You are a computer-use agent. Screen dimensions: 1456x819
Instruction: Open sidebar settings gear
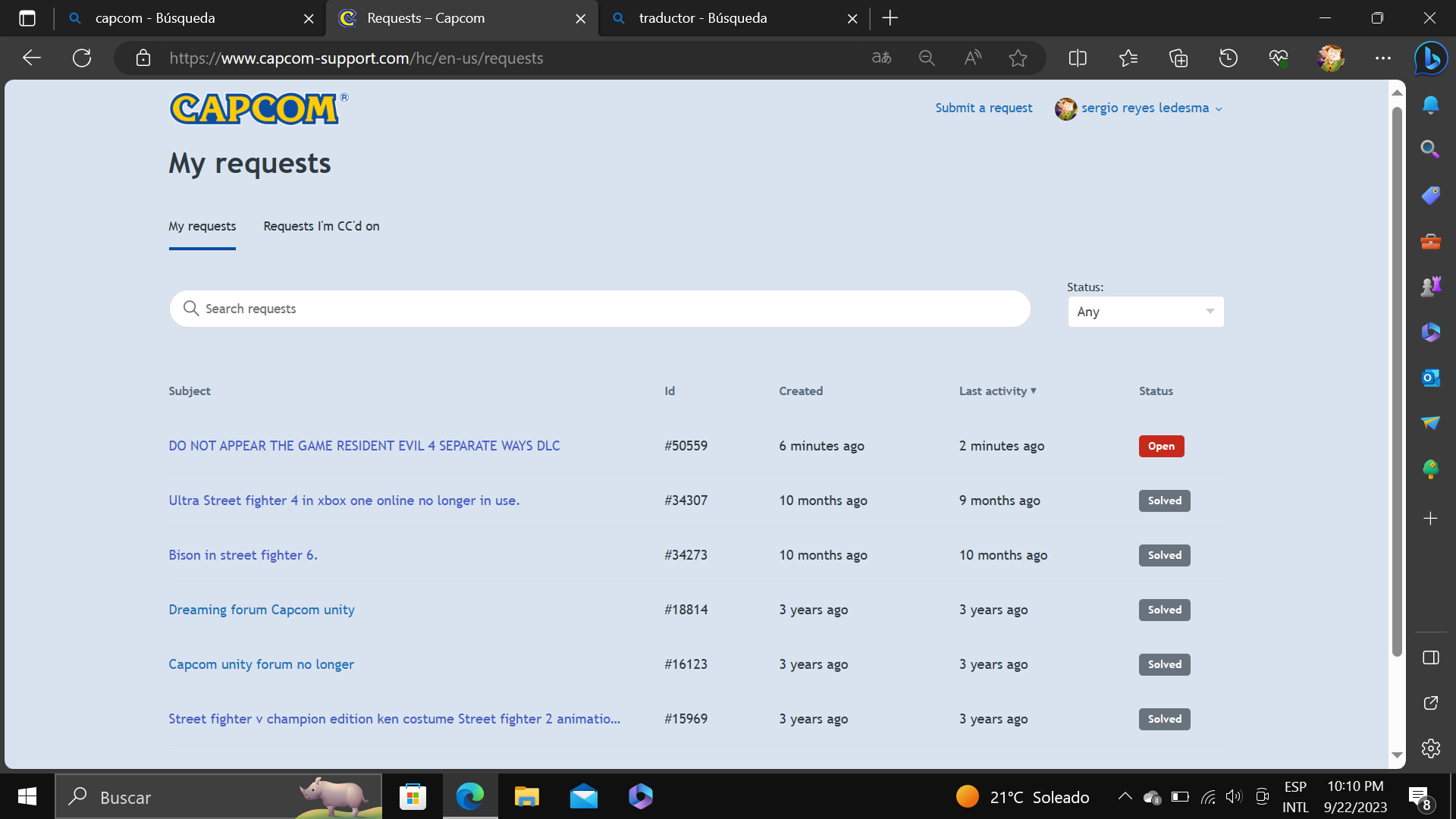click(x=1431, y=748)
